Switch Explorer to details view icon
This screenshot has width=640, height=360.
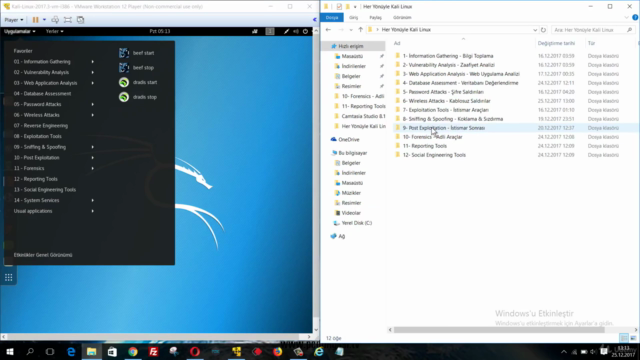point(624,338)
